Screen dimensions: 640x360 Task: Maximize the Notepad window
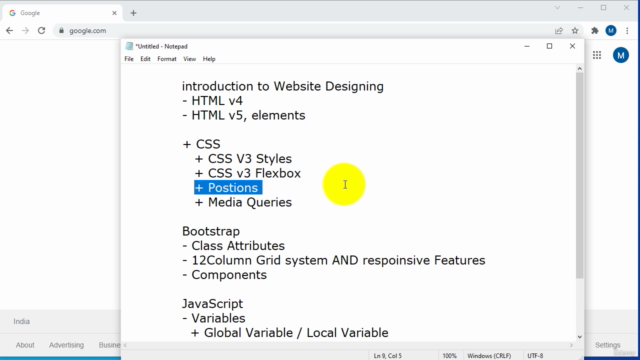[549, 46]
